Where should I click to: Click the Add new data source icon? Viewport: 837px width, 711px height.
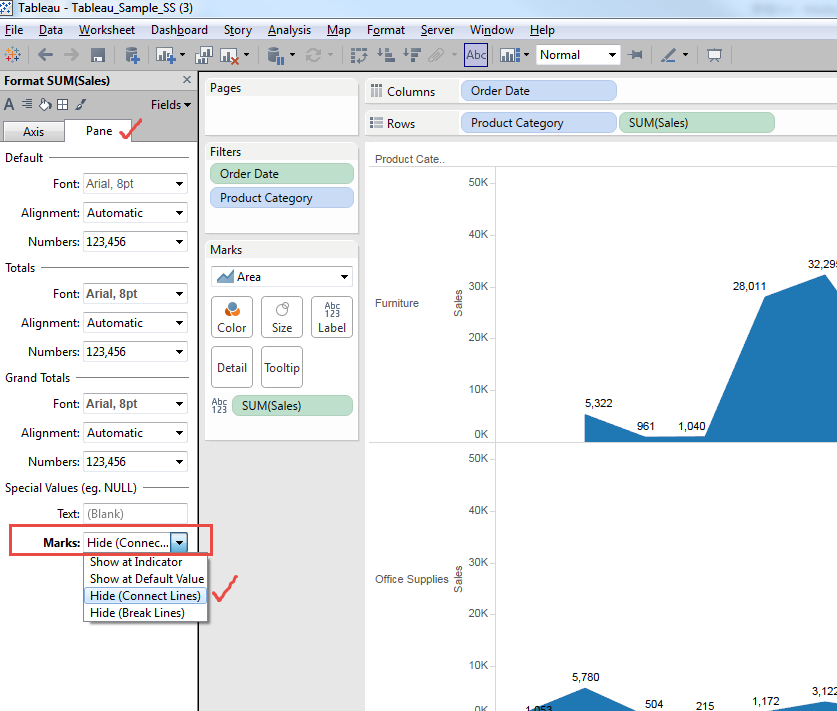(132, 55)
